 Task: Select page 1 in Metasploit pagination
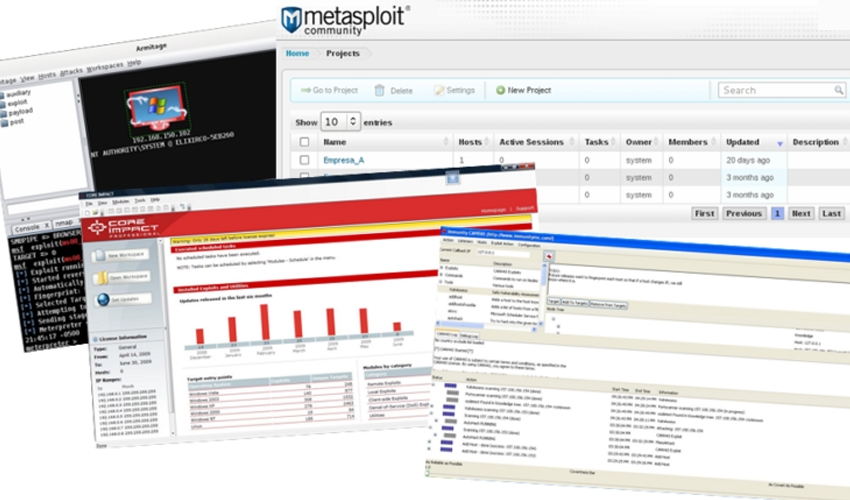777,213
